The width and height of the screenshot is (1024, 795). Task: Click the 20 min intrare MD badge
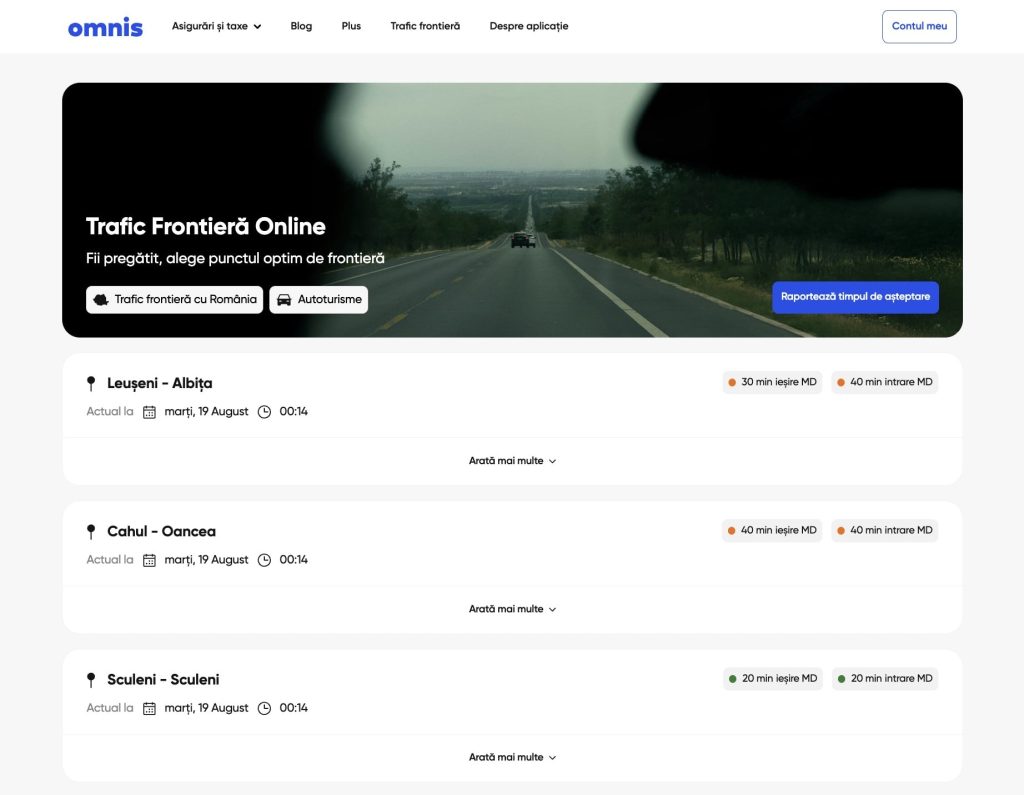tap(885, 679)
